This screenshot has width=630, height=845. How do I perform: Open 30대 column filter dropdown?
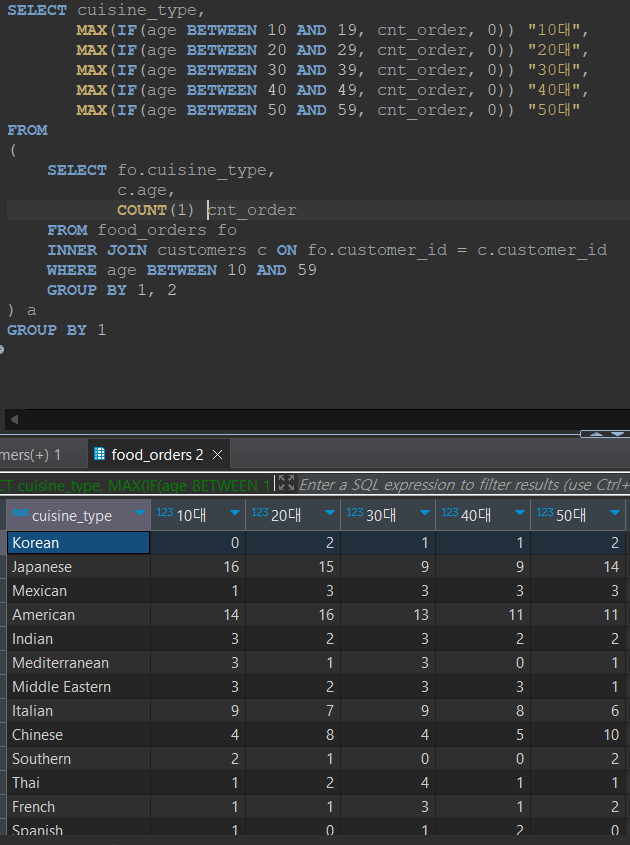[x=425, y=512]
